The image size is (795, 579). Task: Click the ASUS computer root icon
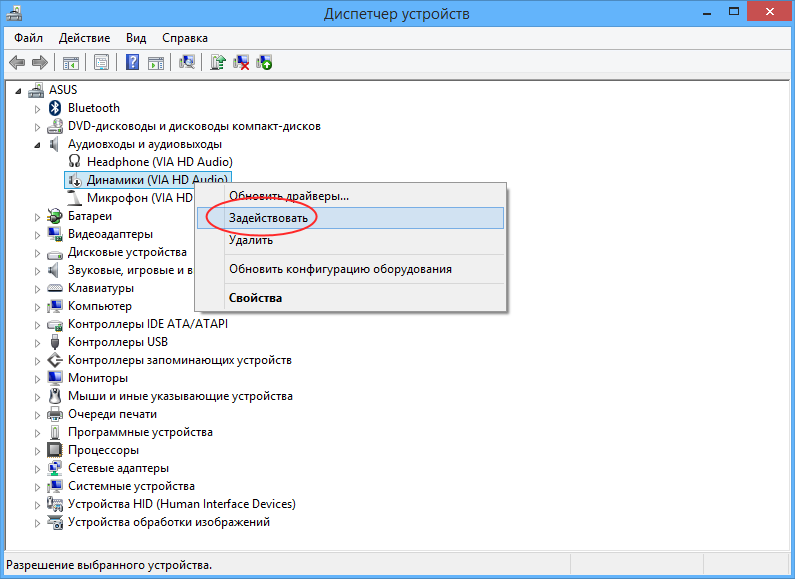pyautogui.click(x=37, y=90)
